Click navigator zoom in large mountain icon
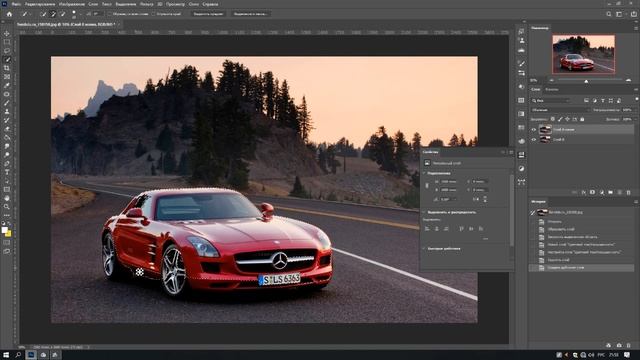The height and width of the screenshot is (360, 640). pyautogui.click(x=628, y=80)
